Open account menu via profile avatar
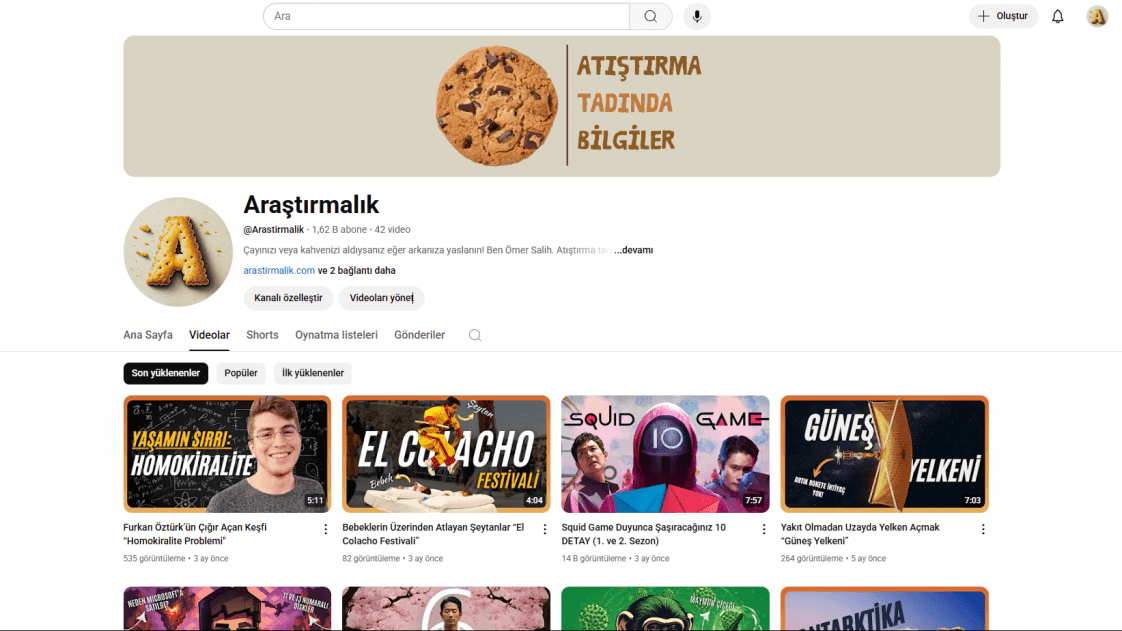The height and width of the screenshot is (631, 1122). [x=1097, y=16]
